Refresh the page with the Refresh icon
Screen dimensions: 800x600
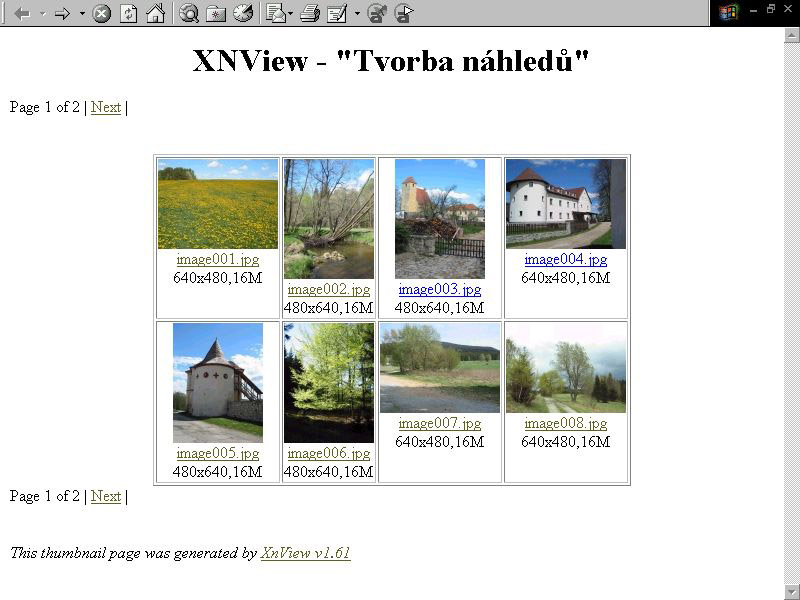click(x=128, y=13)
